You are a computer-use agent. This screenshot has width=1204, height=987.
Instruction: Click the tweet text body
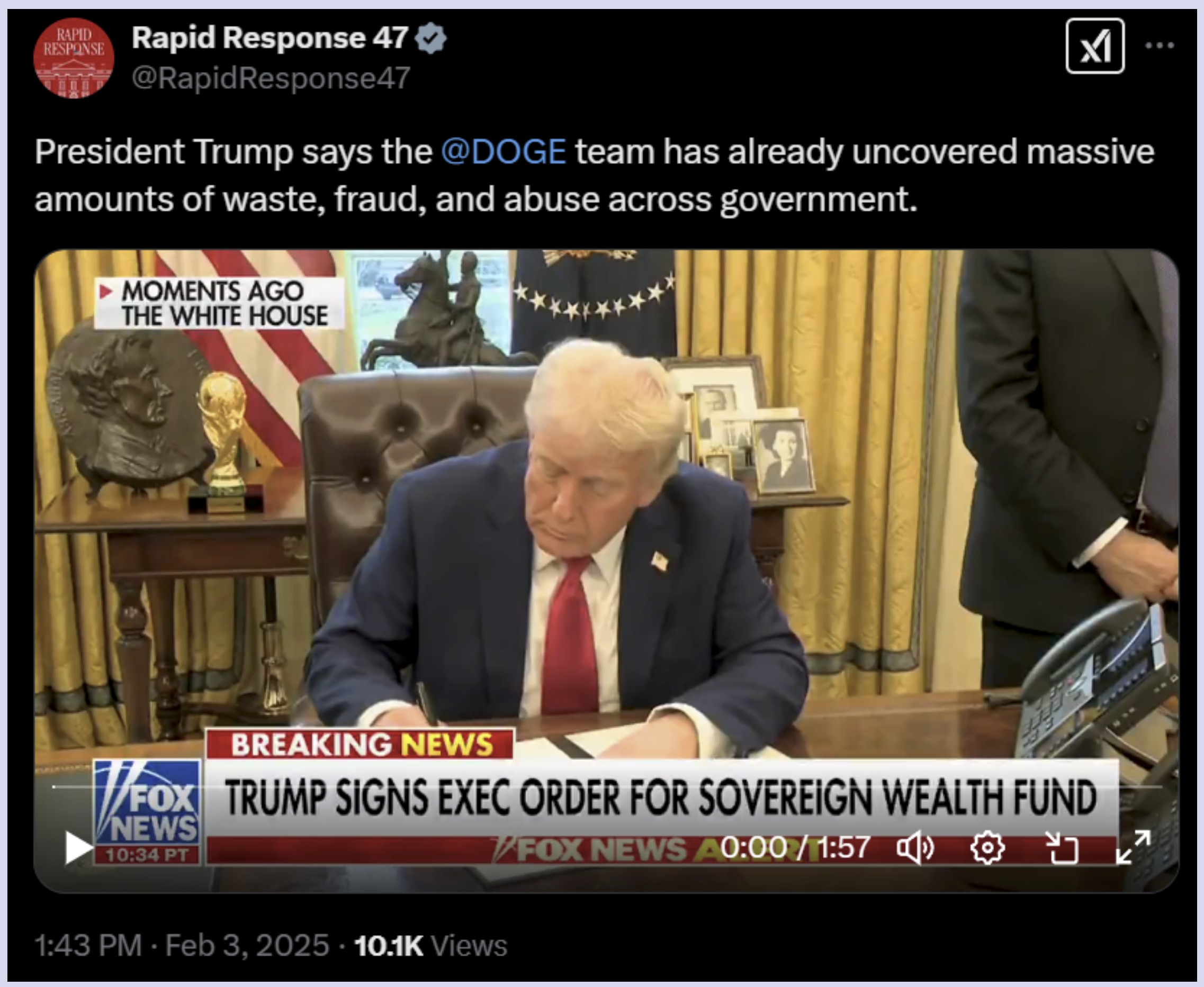pos(594,176)
